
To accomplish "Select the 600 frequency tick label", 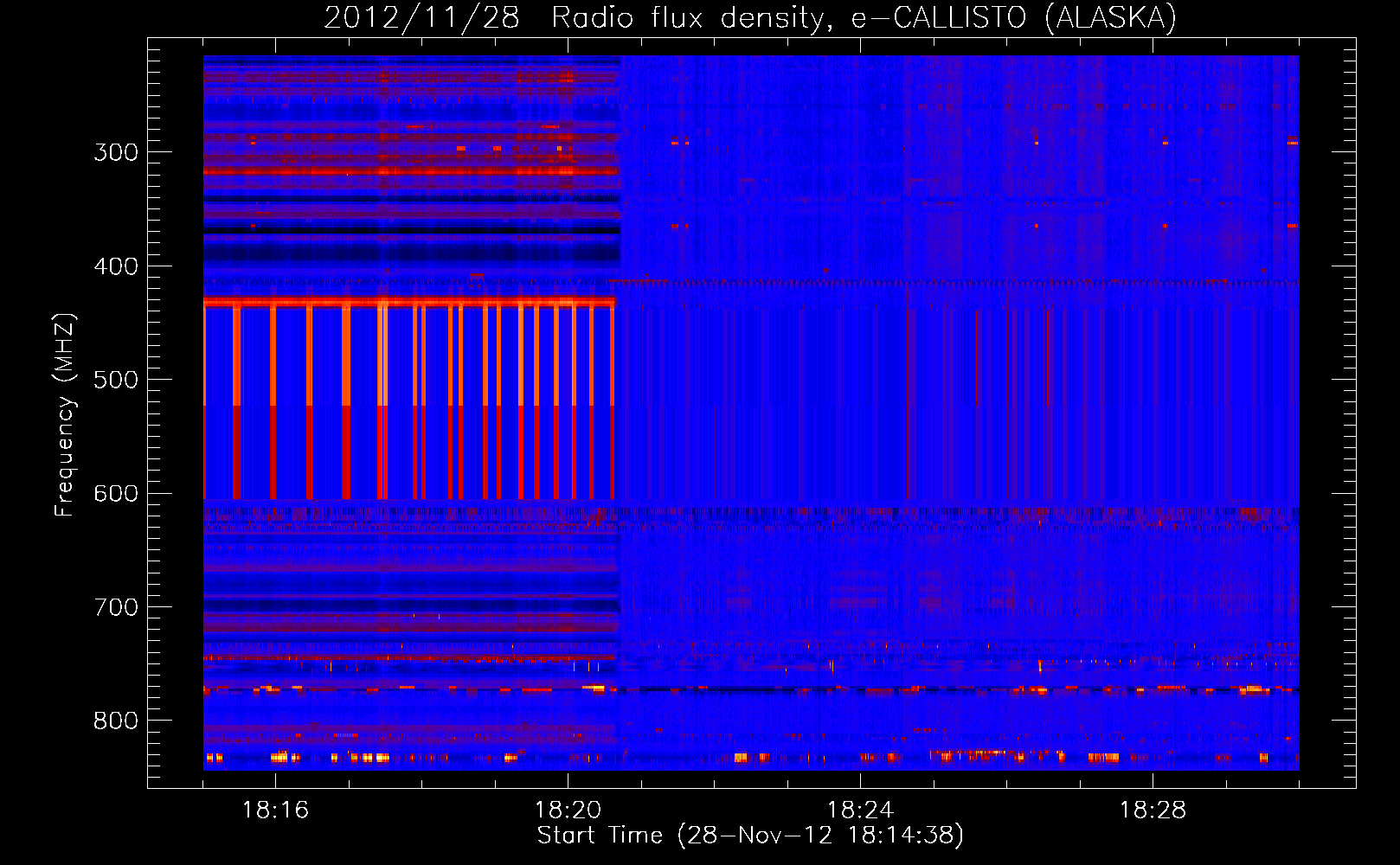I will coord(116,494).
